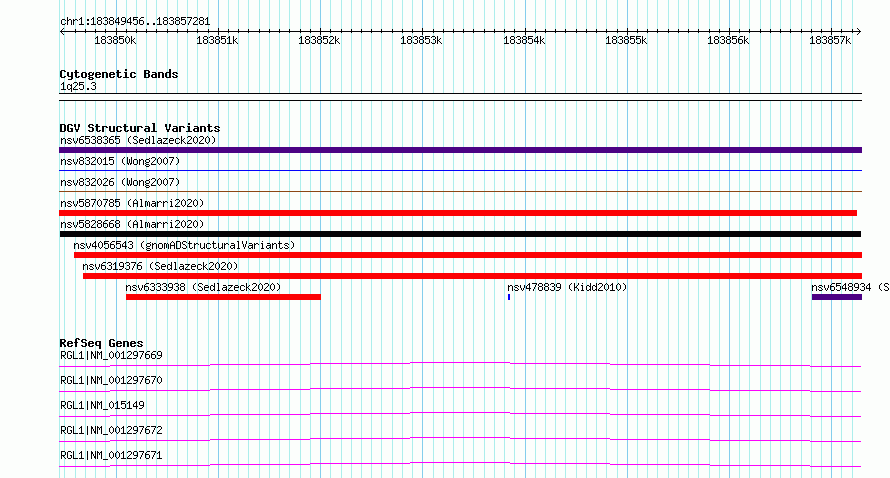Open variant nsv832015 (Wong2007) label
Screen dimensions: 890x478
[120, 161]
